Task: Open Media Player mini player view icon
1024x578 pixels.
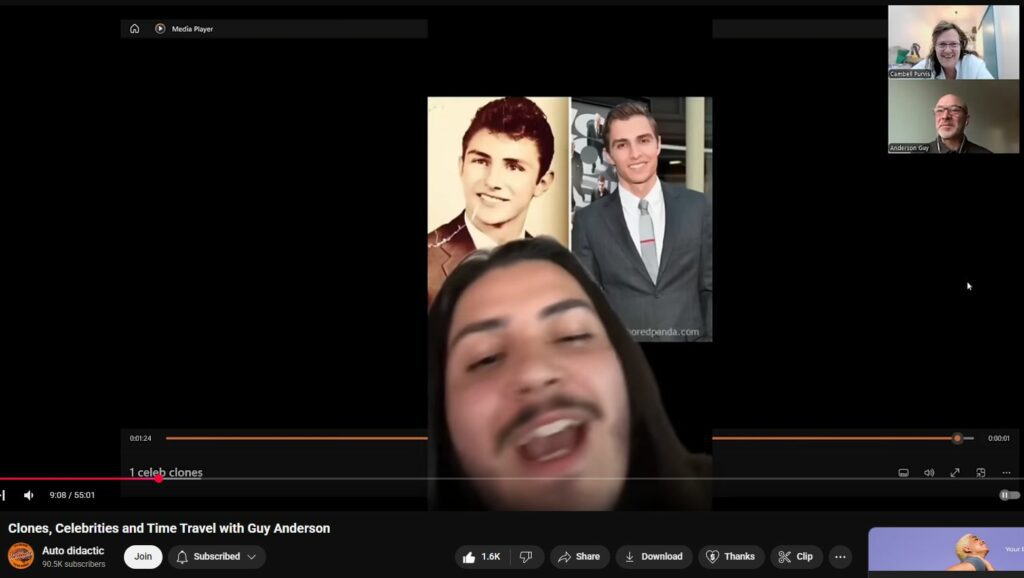Action: pos(980,472)
